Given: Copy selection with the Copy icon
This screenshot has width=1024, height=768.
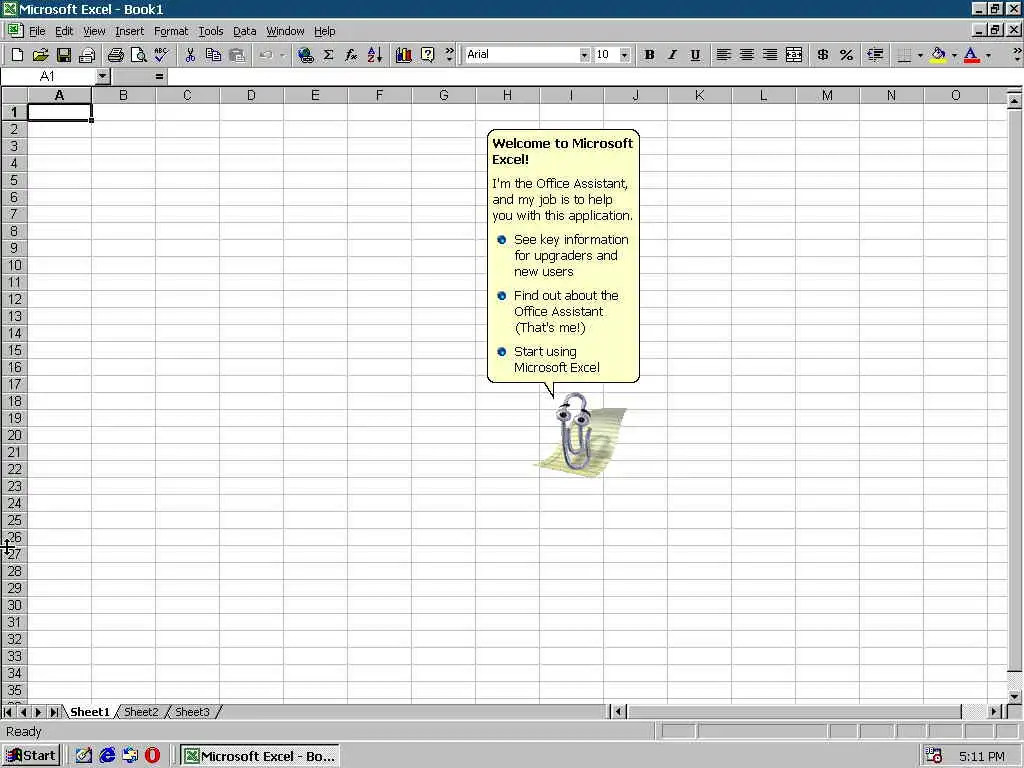Looking at the screenshot, I should pyautogui.click(x=213, y=55).
